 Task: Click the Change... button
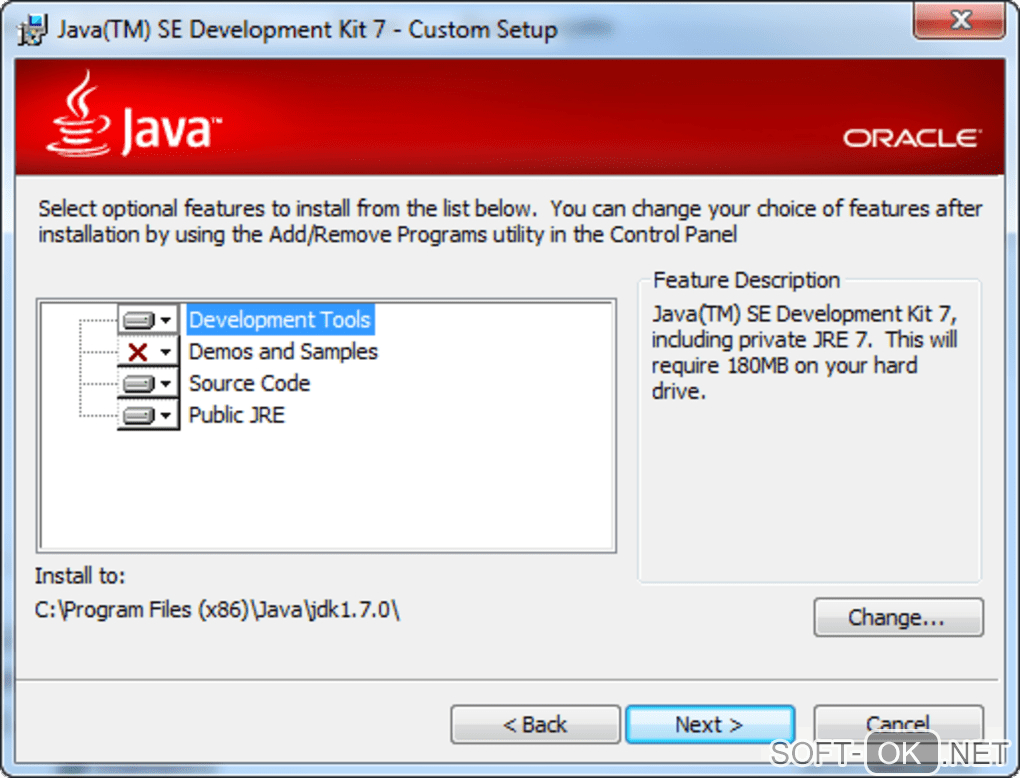[x=898, y=617]
